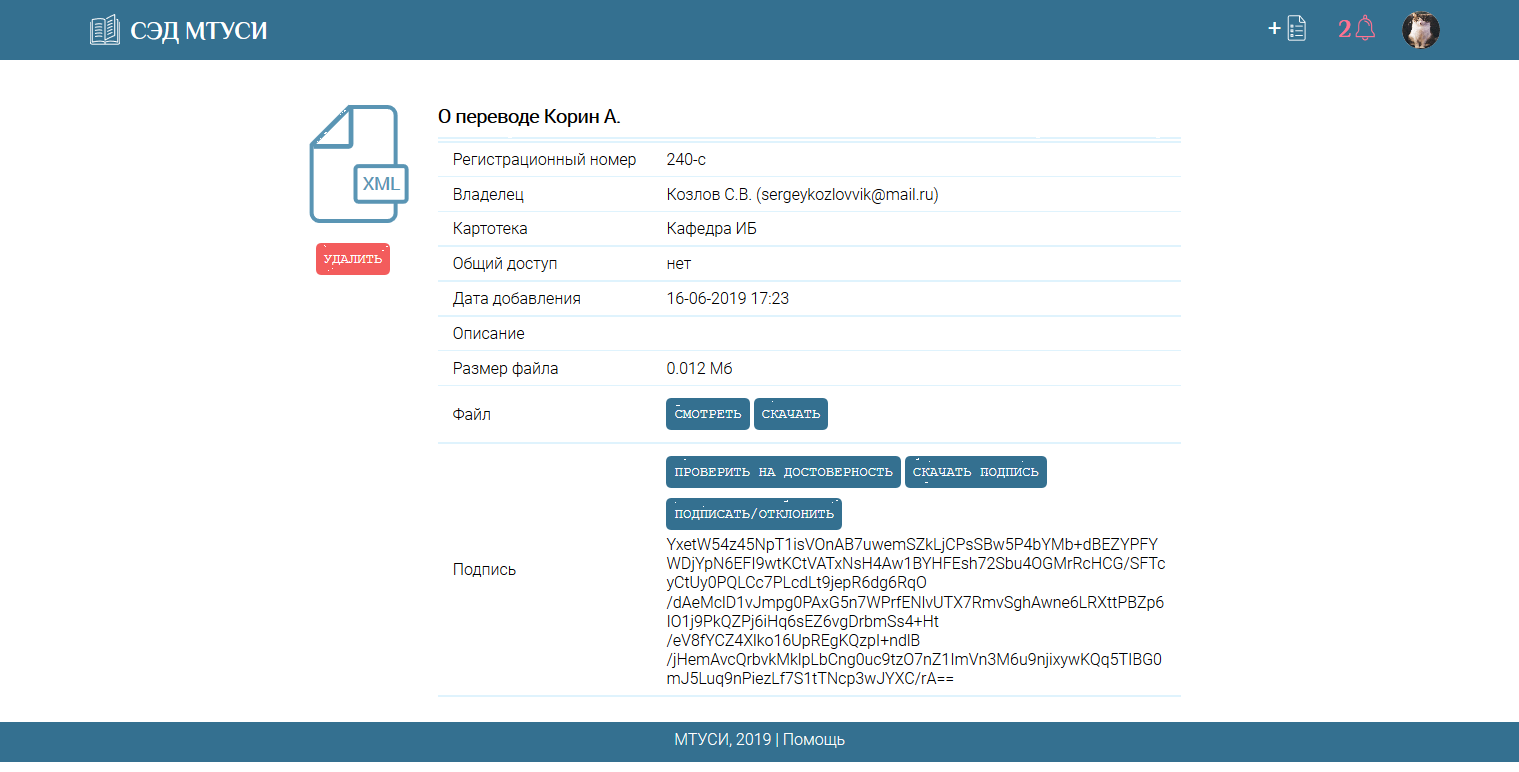Select the Кафедра ИБ value

712,229
